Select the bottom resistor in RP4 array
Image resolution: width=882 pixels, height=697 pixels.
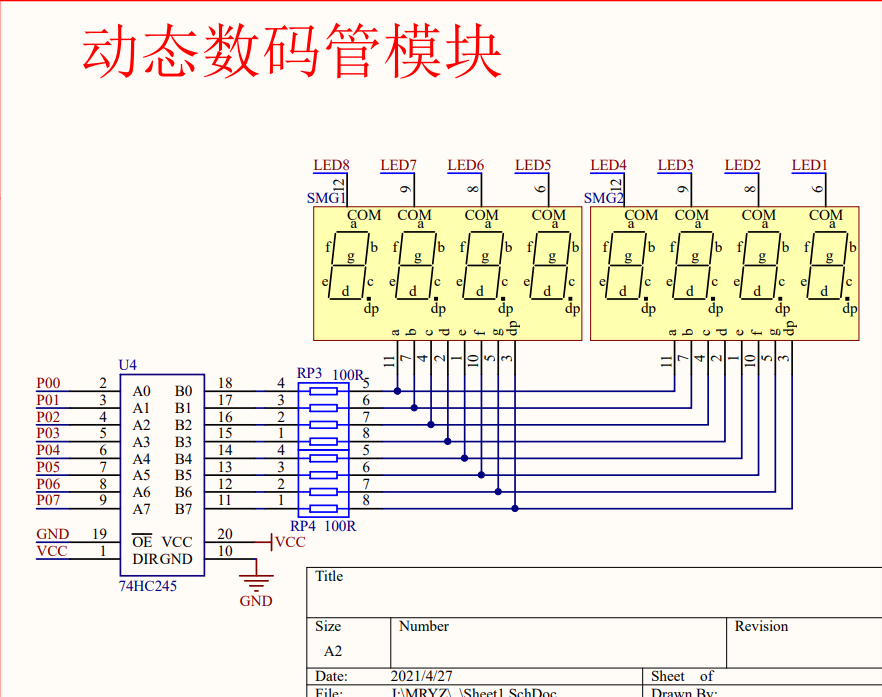pyautogui.click(x=323, y=509)
